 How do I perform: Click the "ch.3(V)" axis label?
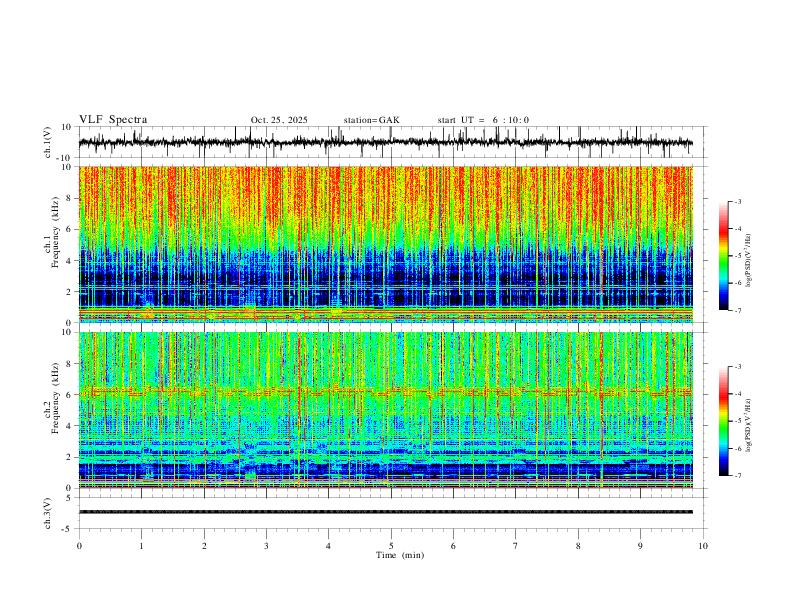pyautogui.click(x=48, y=513)
